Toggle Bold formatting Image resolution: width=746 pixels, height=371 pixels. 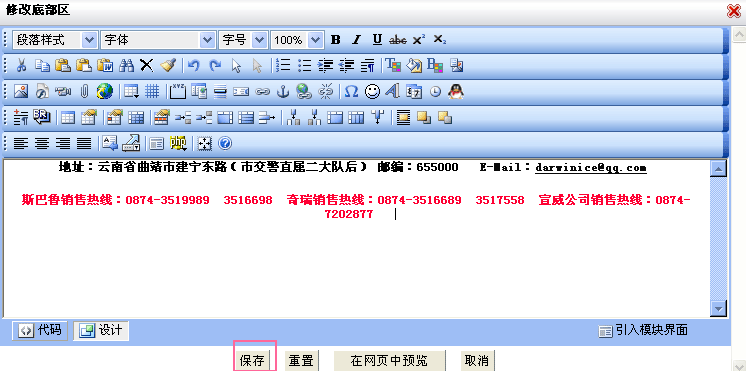[x=335, y=40]
